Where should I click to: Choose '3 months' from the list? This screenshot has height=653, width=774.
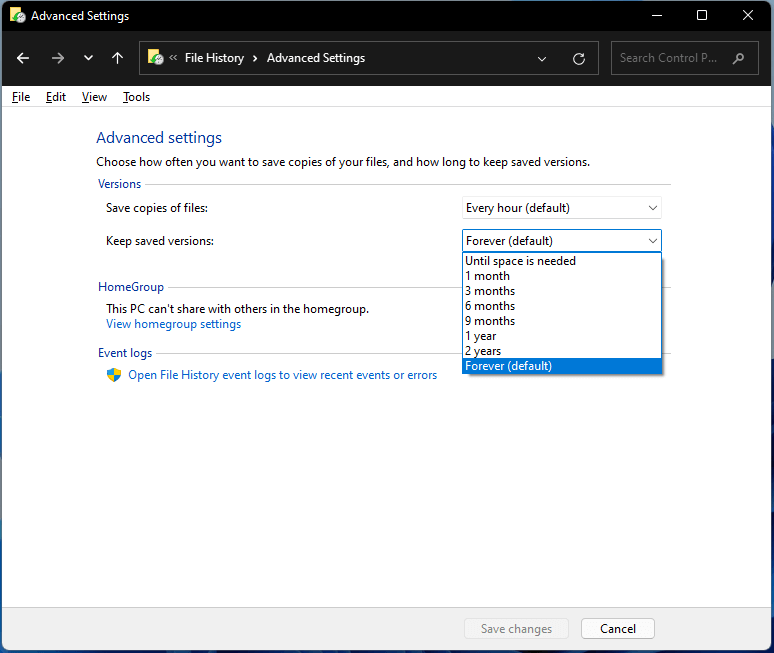pyautogui.click(x=490, y=291)
